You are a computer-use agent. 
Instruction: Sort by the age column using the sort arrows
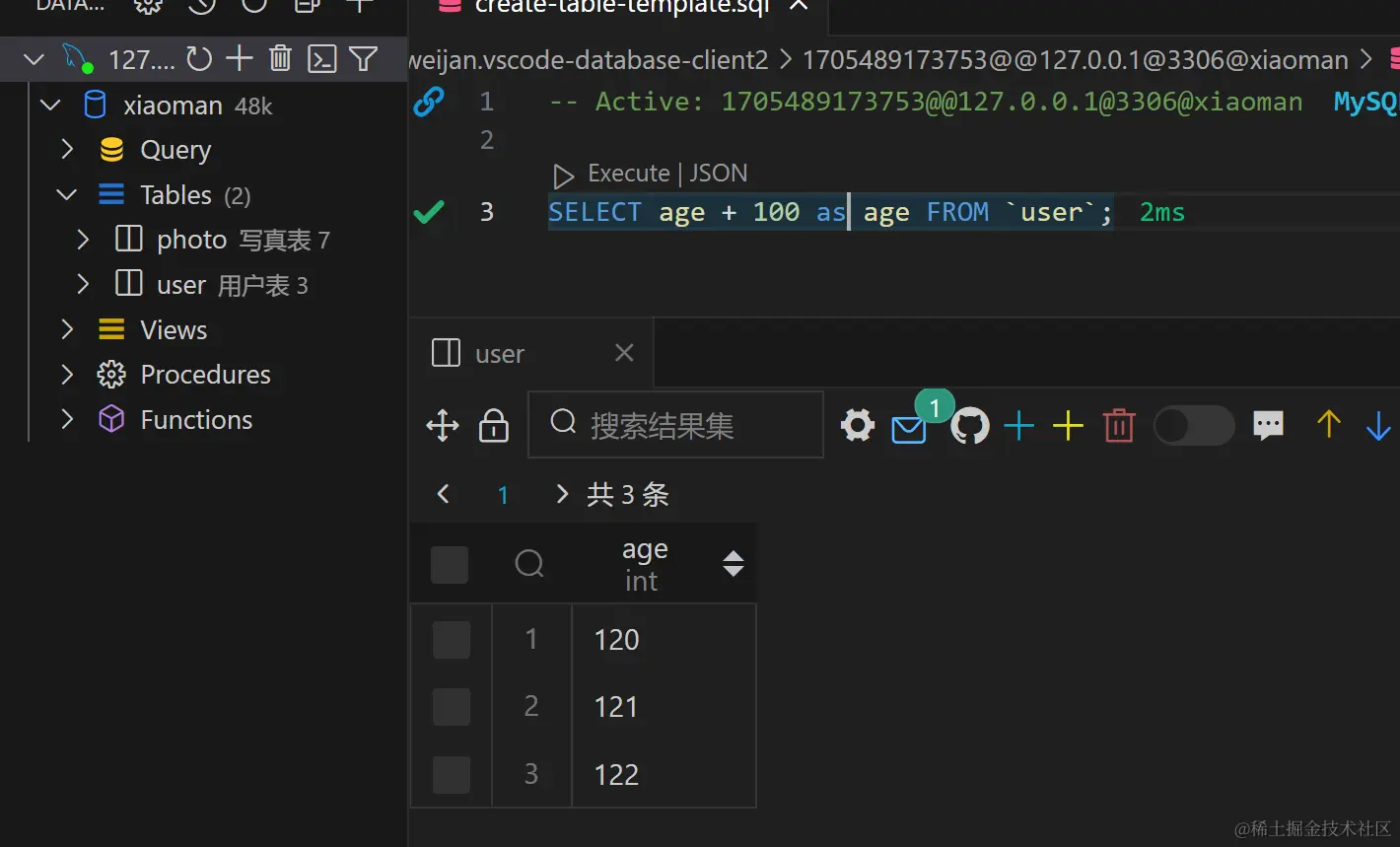733,564
